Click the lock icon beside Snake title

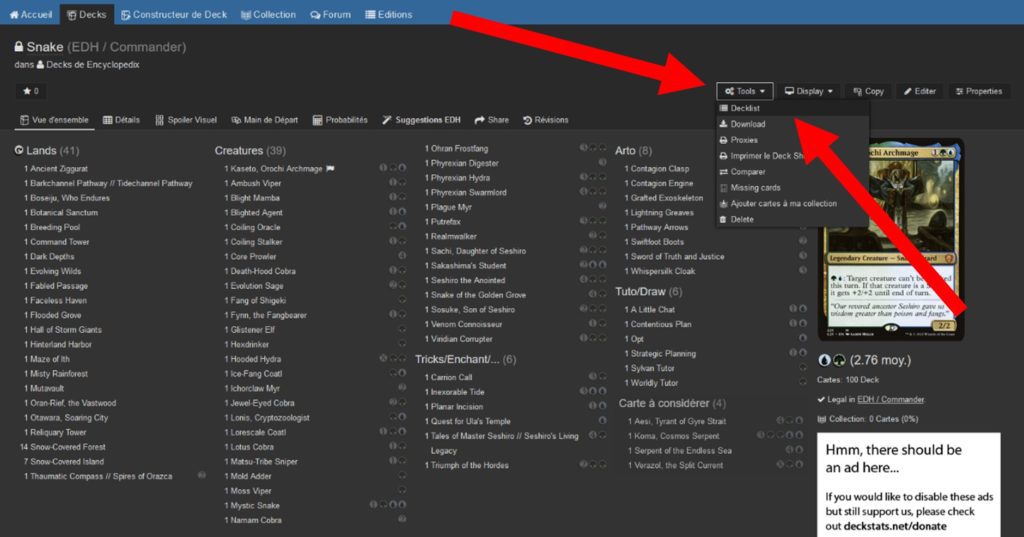(x=19, y=47)
